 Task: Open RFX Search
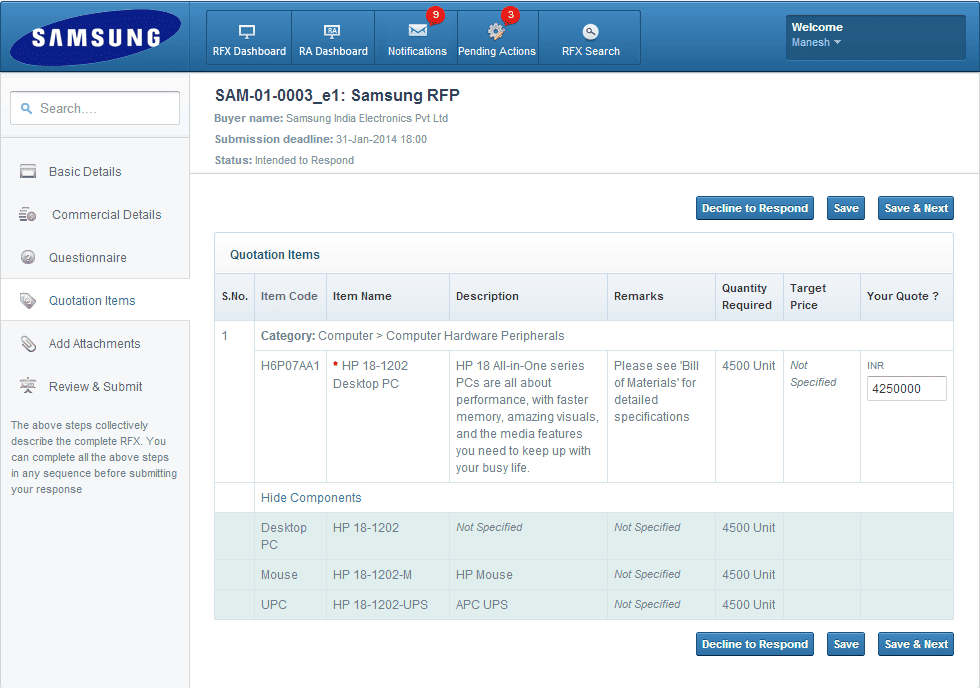[x=589, y=37]
